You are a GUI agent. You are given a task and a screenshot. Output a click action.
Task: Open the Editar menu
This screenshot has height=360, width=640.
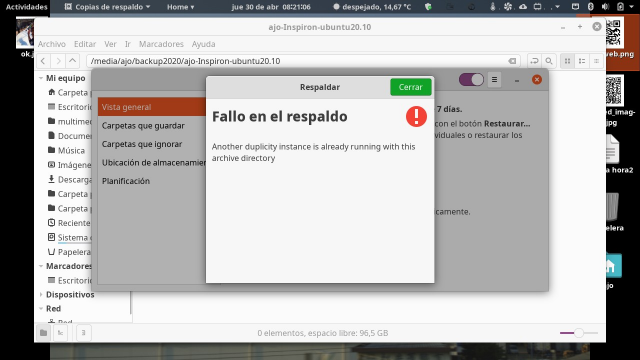(x=85, y=44)
